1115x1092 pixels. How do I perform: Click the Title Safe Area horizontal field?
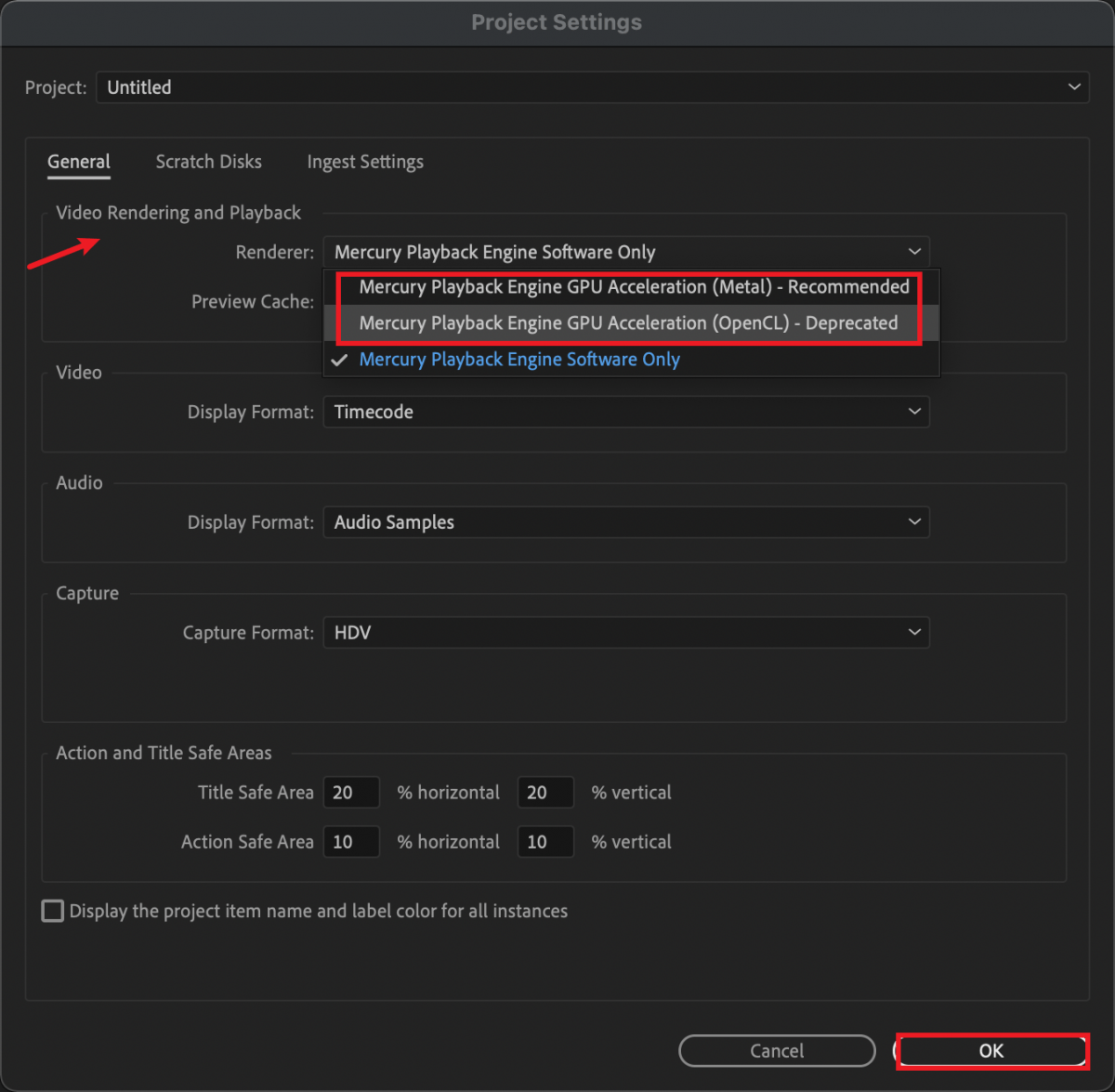351,792
